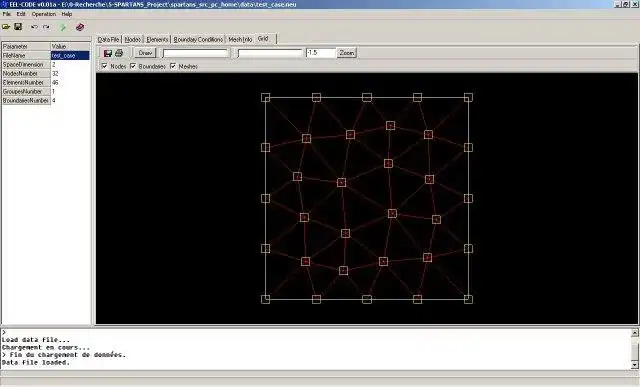This screenshot has width=640, height=387.
Task: Click the Save disk icon in main toolbar
Action: click(18, 27)
